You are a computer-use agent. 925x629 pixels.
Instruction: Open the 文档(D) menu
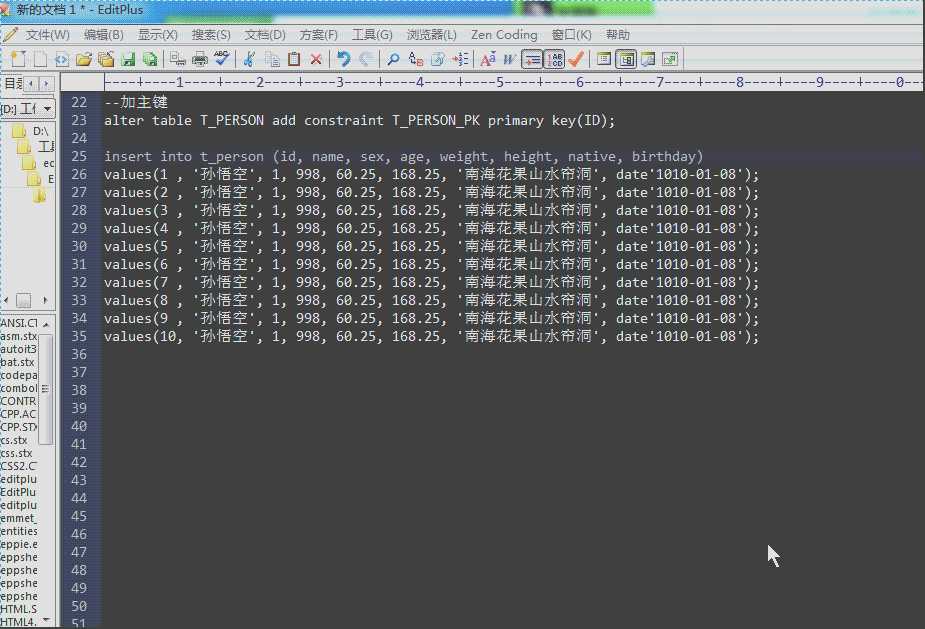(265, 35)
